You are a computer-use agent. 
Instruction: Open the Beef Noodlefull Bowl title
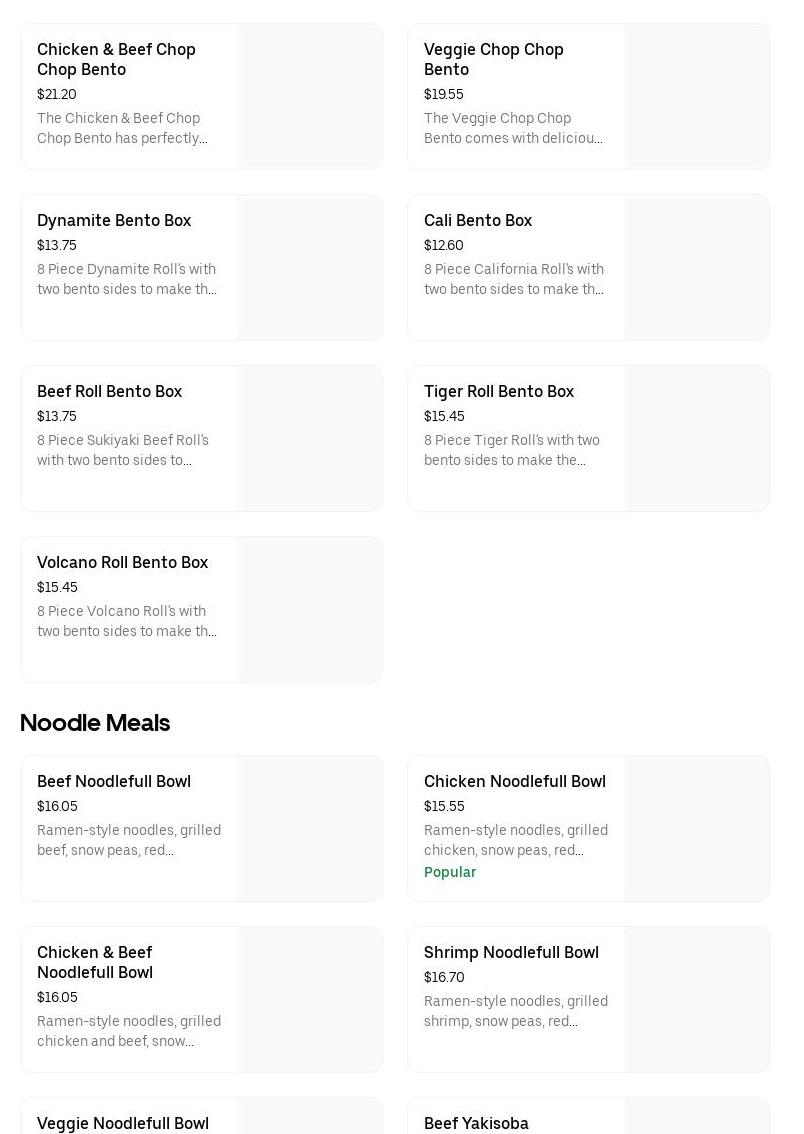click(x=113, y=781)
